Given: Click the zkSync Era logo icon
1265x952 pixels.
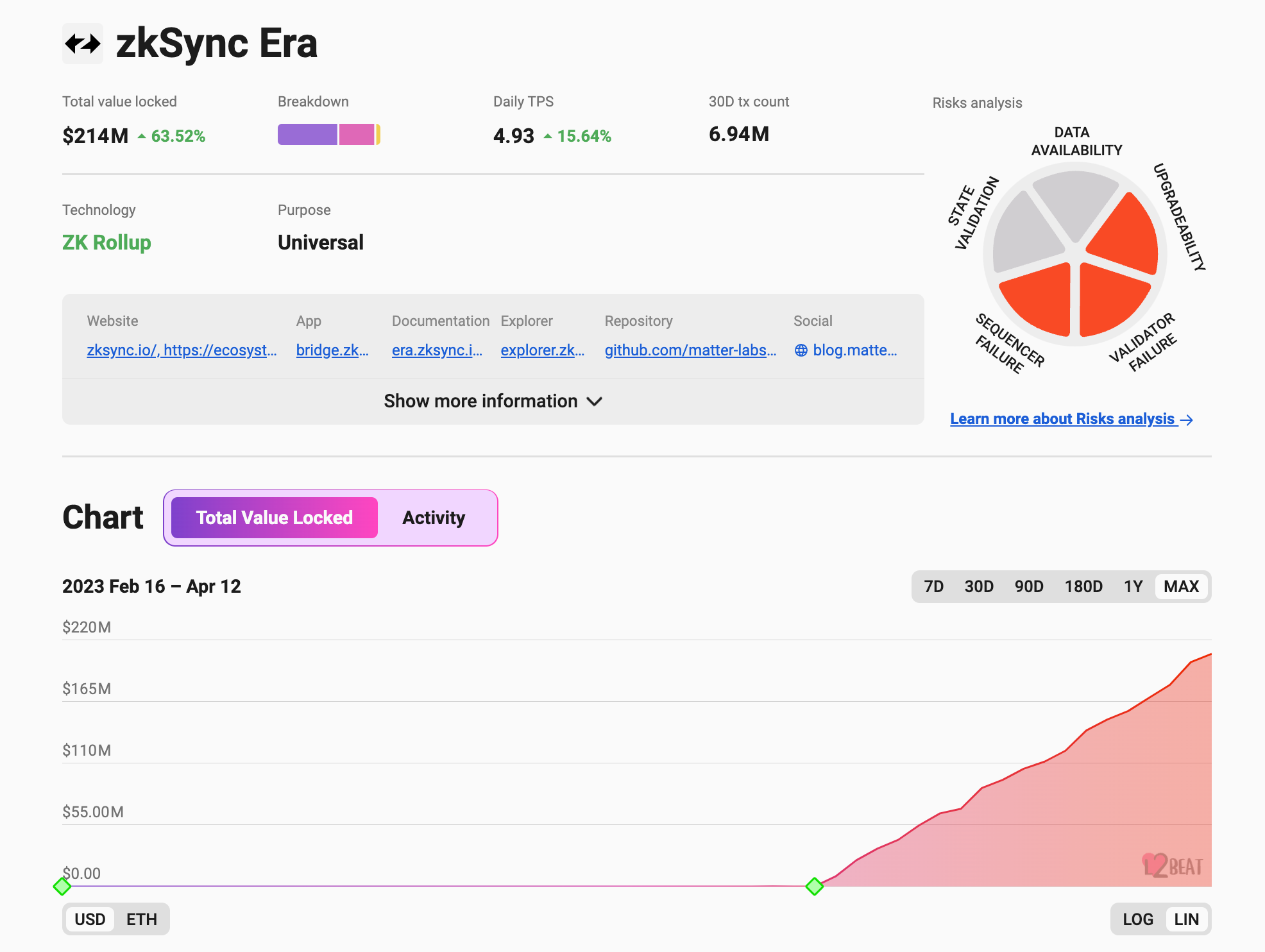Looking at the screenshot, I should (83, 44).
